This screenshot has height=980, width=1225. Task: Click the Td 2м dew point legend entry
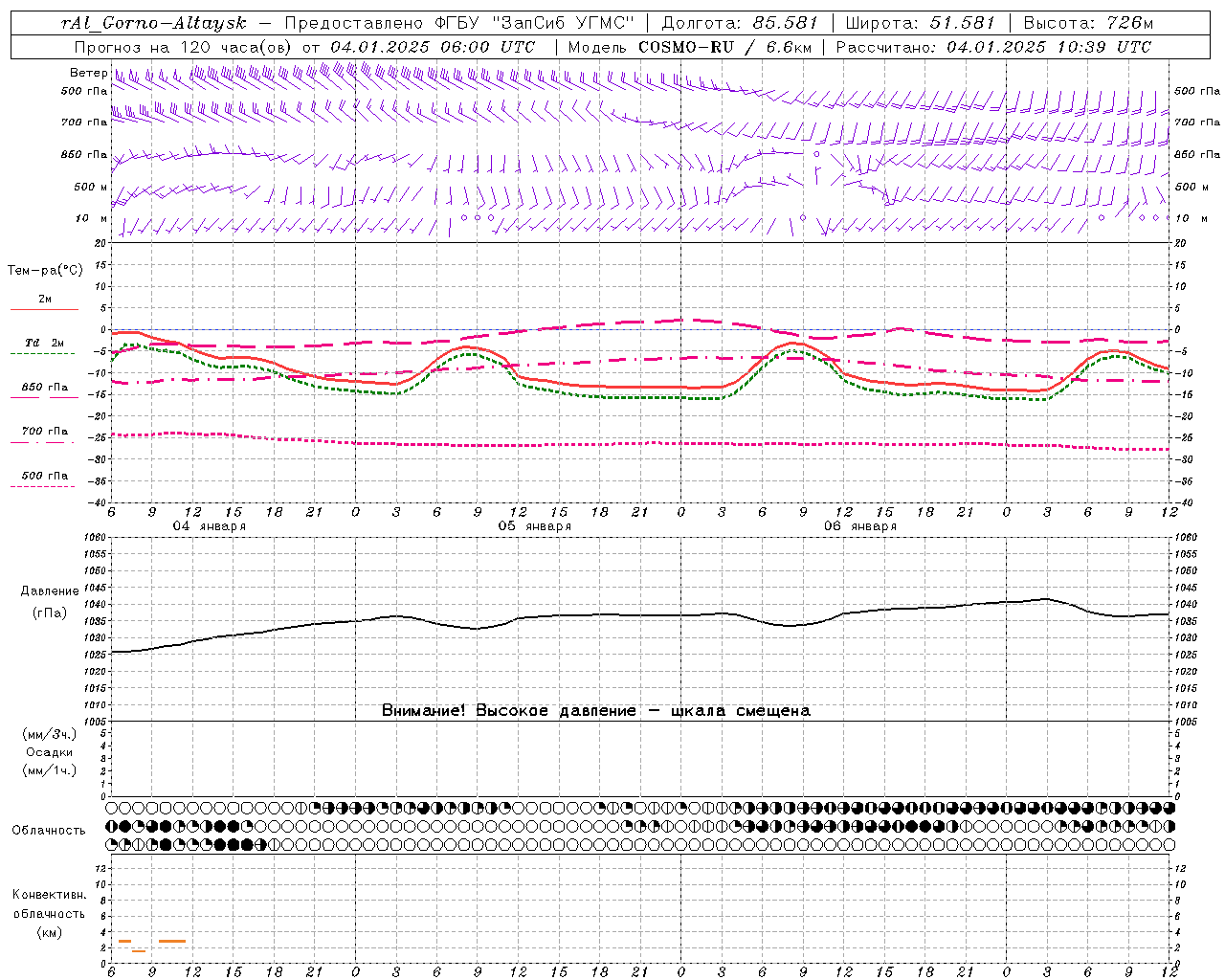[44, 343]
